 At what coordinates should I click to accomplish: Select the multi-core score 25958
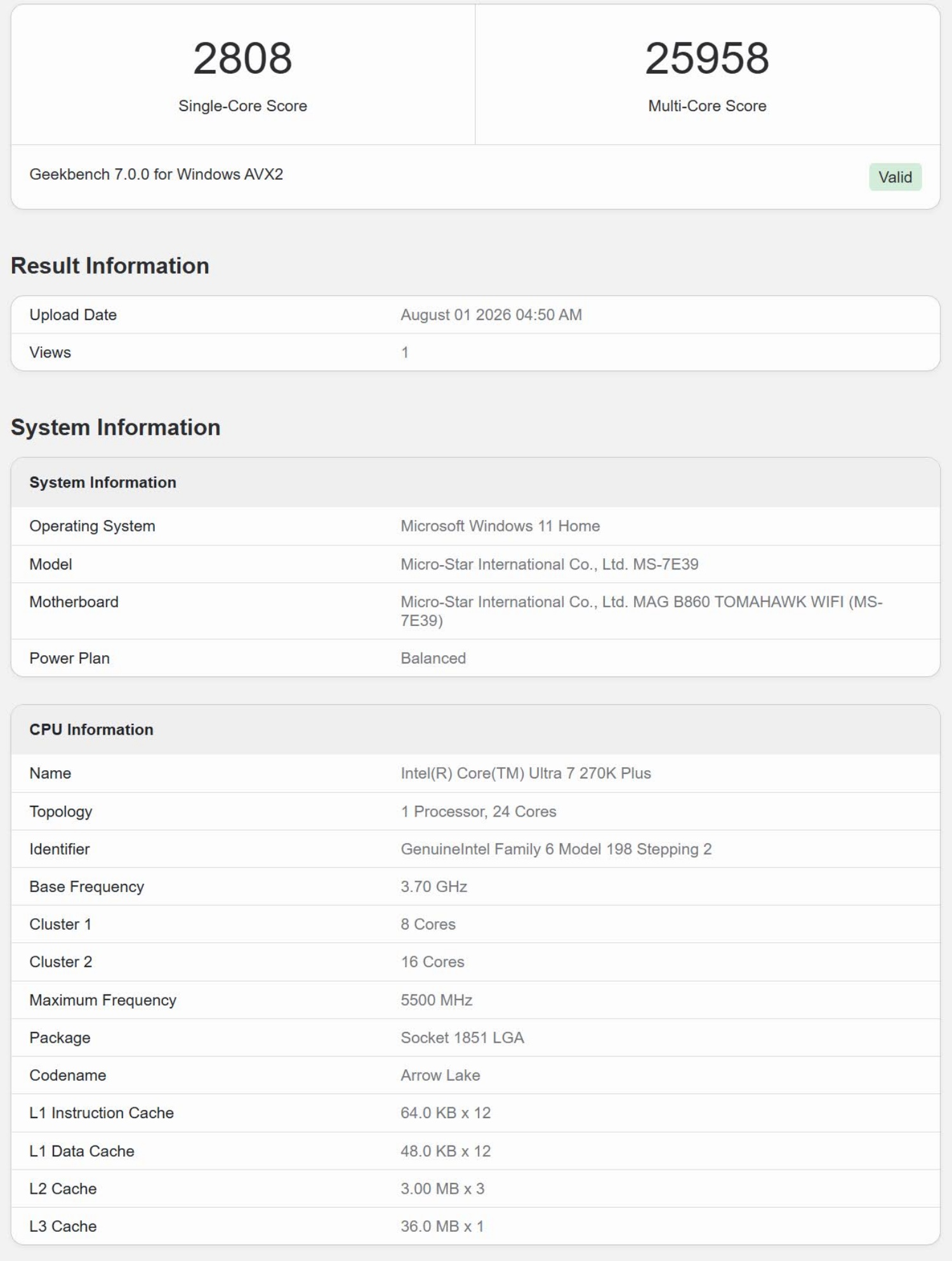coord(707,58)
